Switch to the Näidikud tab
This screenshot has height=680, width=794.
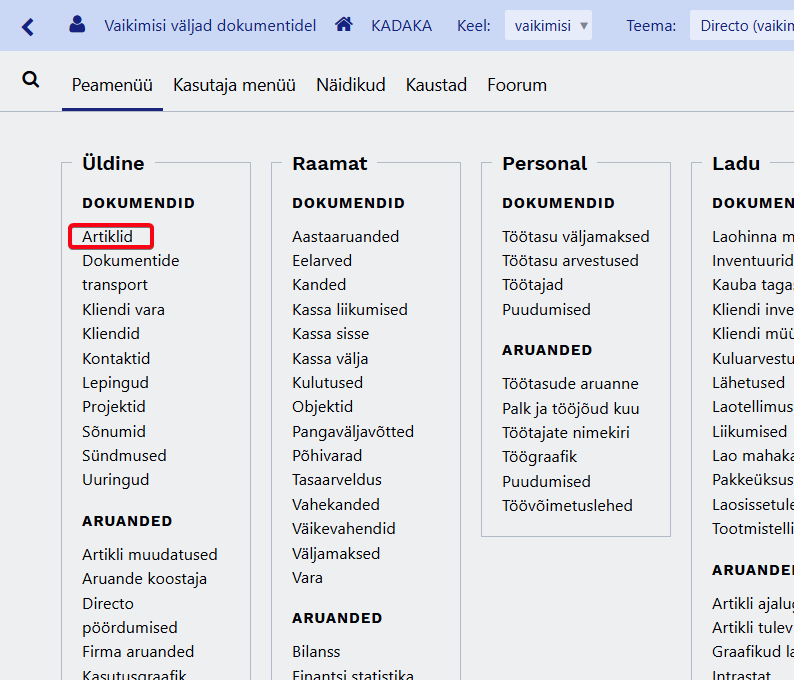(x=350, y=85)
